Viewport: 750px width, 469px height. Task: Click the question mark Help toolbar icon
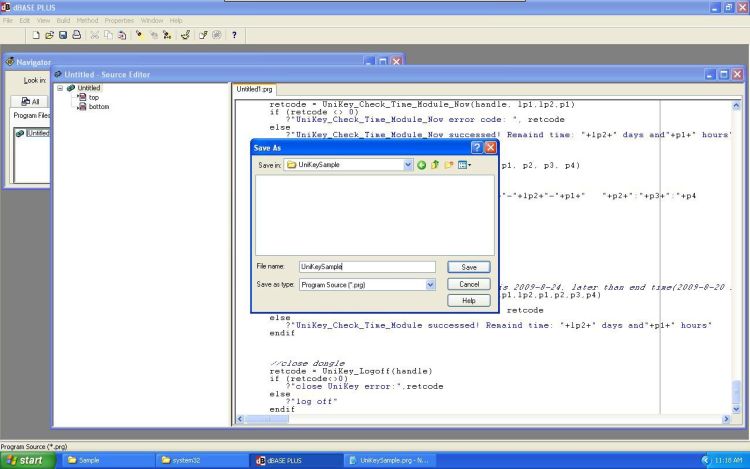tap(234, 35)
